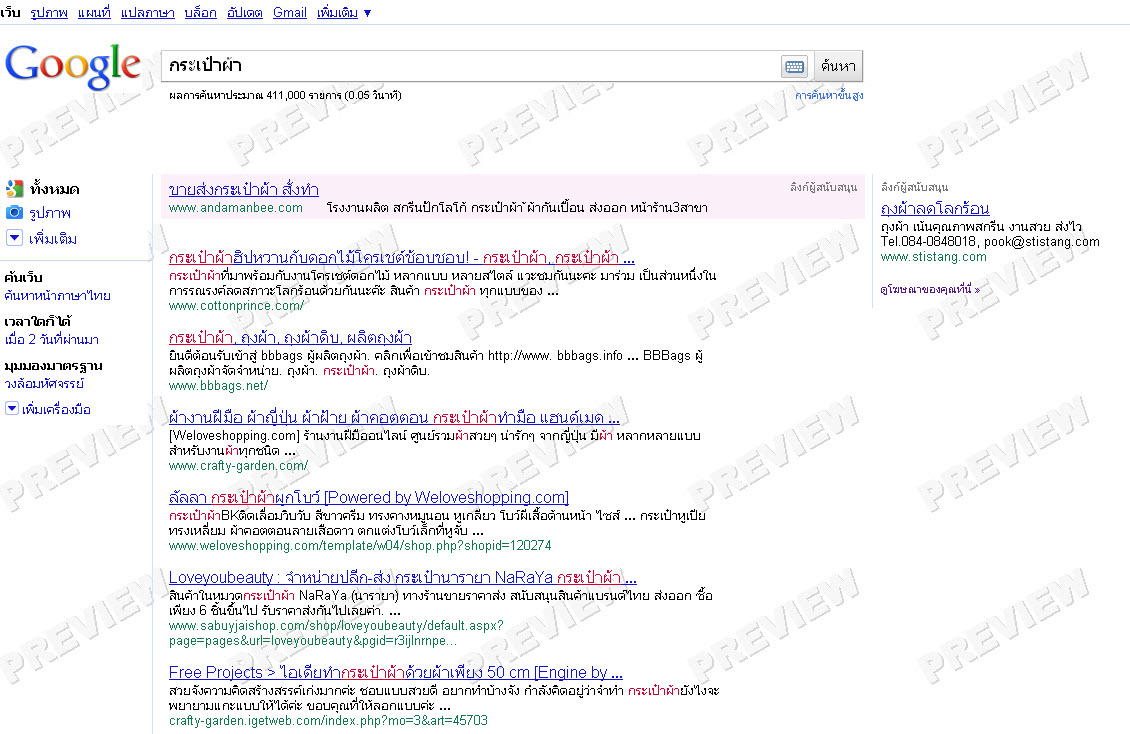This screenshot has height=734, width=1130.
Task: Open การค้นหาขั้นสูง advanced search link
Action: point(829,95)
